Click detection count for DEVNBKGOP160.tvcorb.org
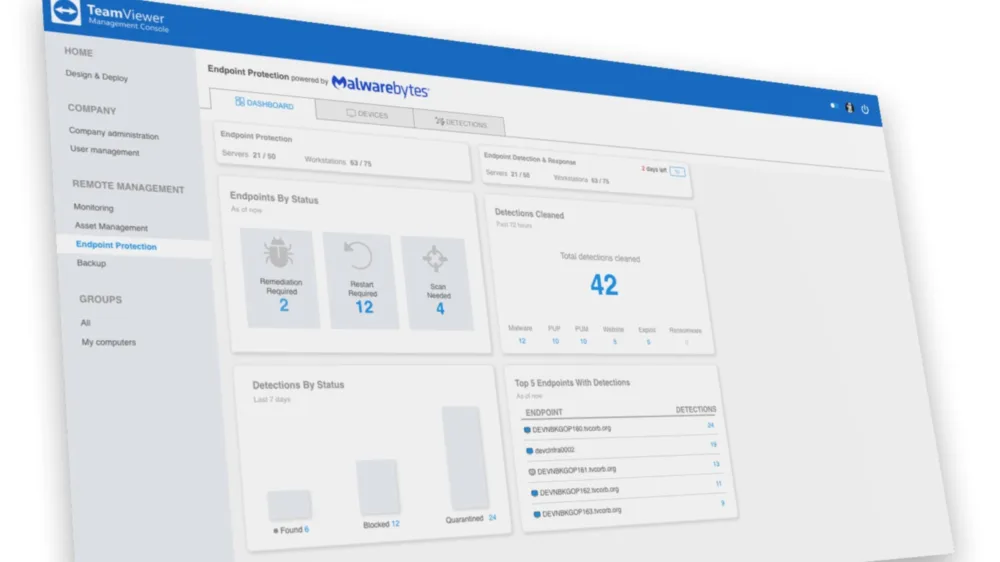The height and width of the screenshot is (562, 1000). tap(710, 425)
